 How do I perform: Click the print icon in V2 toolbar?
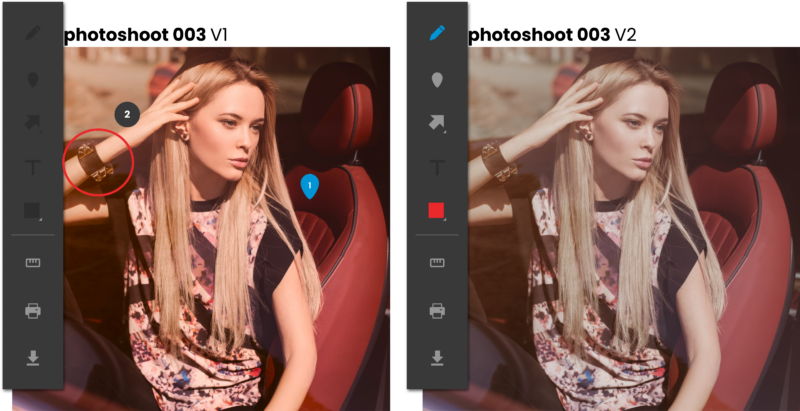pos(437,311)
